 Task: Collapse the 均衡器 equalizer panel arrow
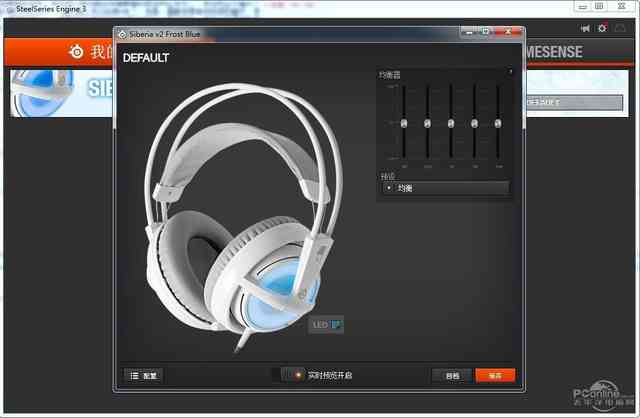click(x=510, y=73)
